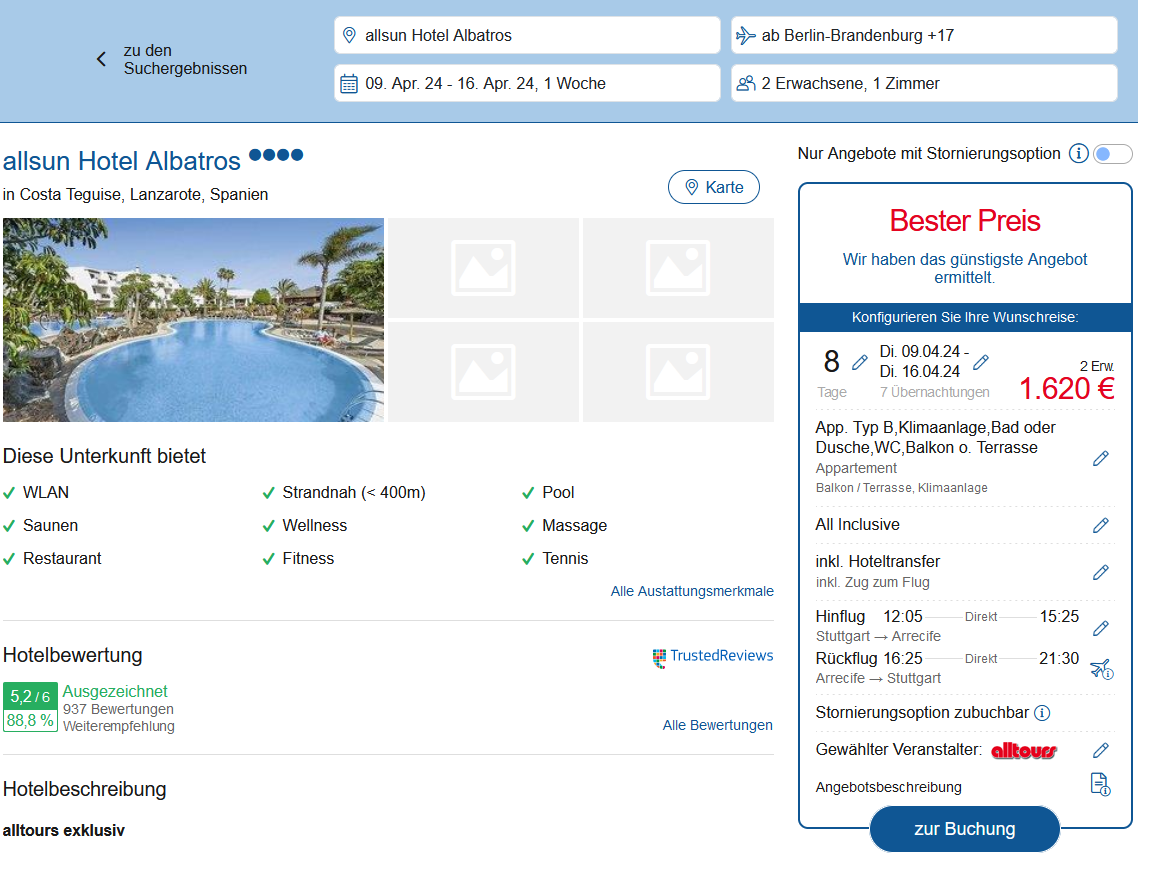Change the Veranstalter alltours via pencil icon
The image size is (1151, 869).
coord(1100,750)
